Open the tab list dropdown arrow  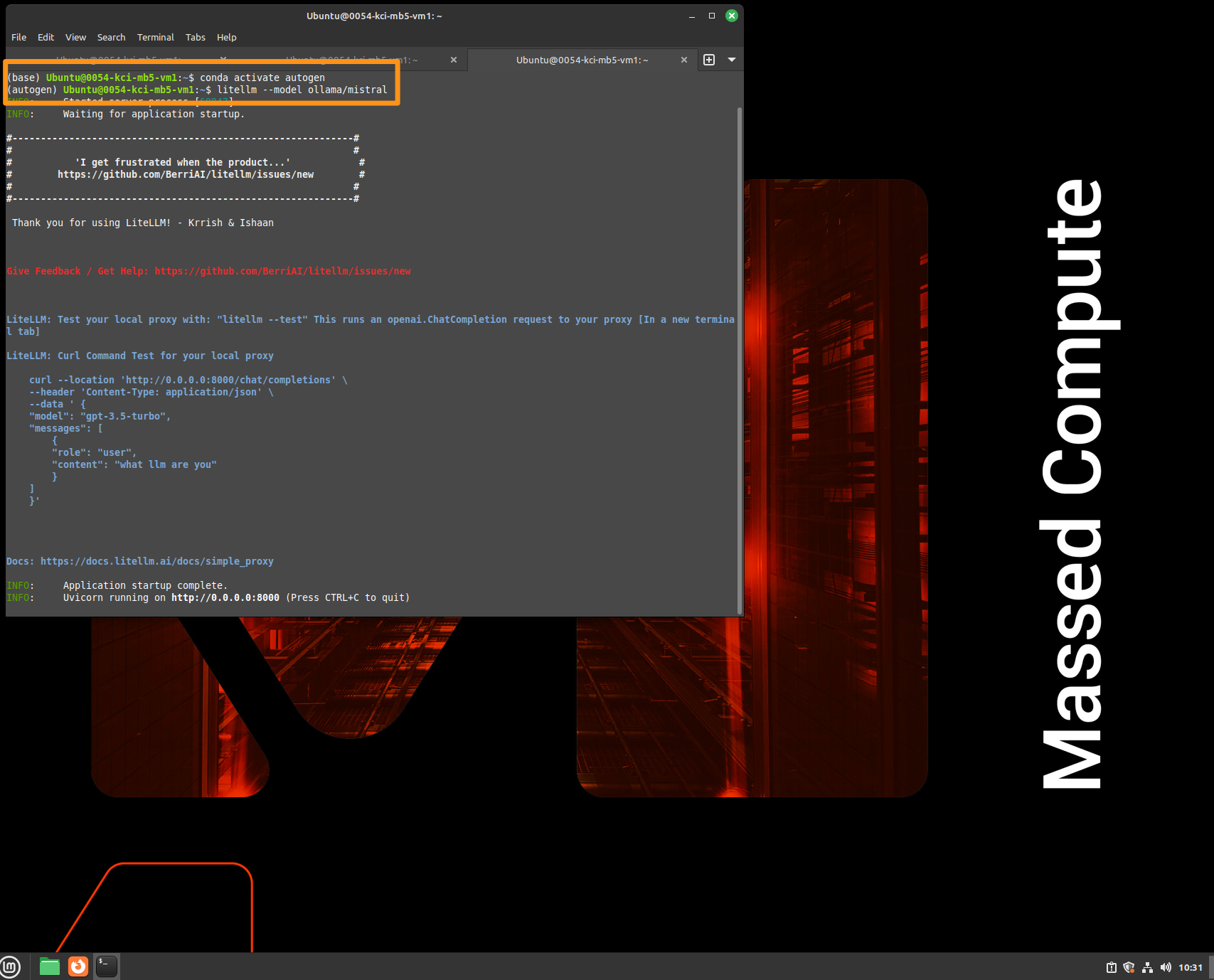(732, 60)
